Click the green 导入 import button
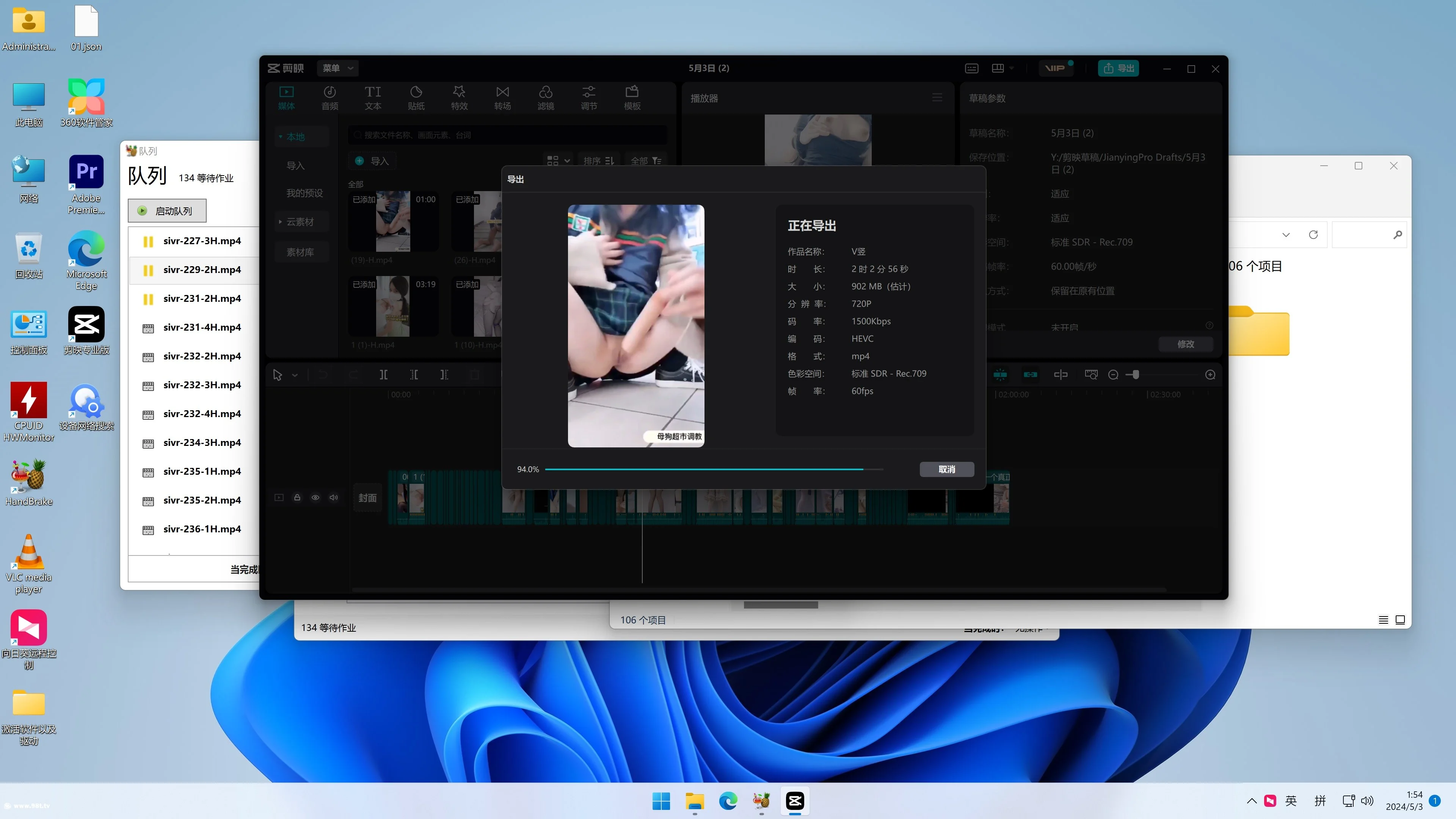This screenshot has width=1456, height=819. 372,161
